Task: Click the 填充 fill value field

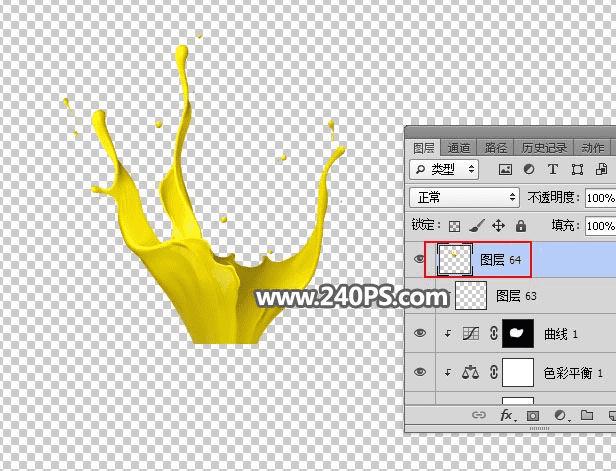Action: tap(600, 226)
